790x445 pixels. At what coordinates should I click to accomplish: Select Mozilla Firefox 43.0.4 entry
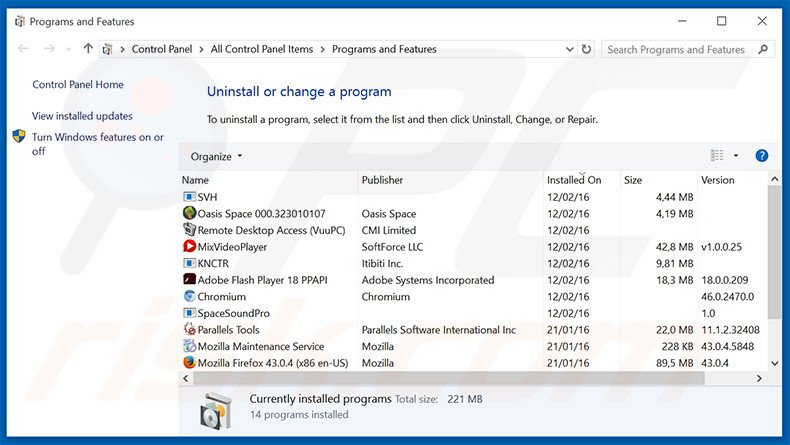click(x=273, y=363)
